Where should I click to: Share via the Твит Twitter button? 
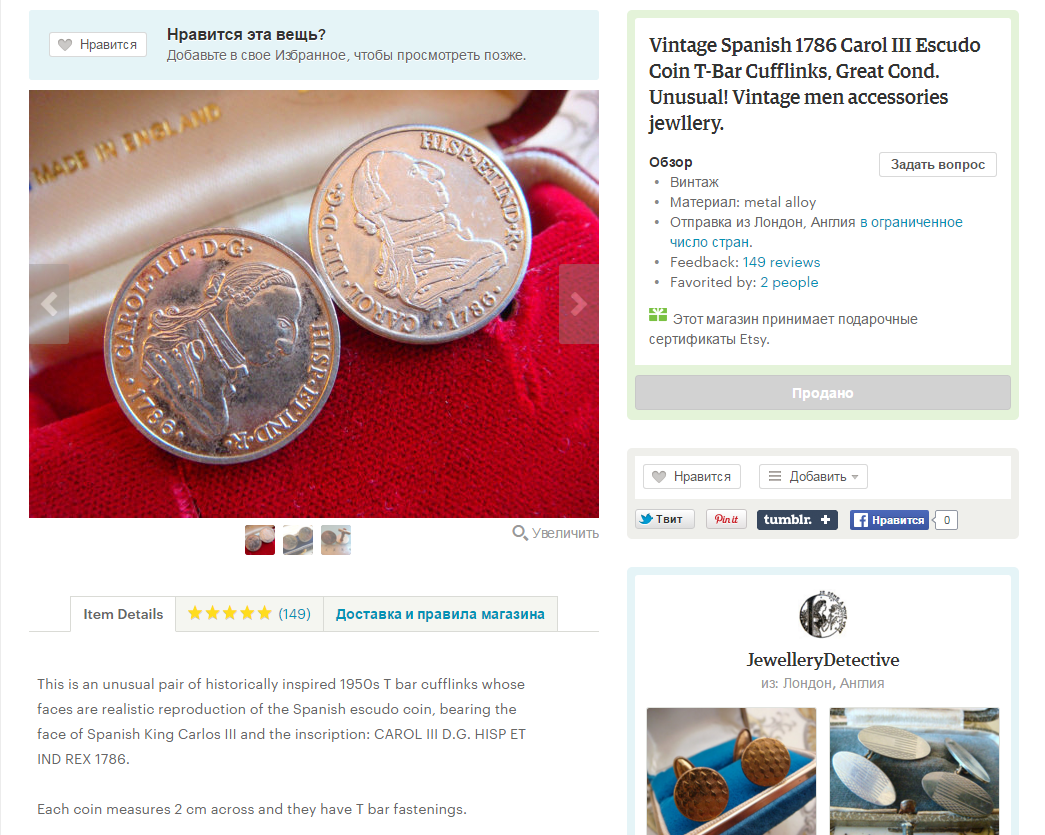[x=664, y=519]
